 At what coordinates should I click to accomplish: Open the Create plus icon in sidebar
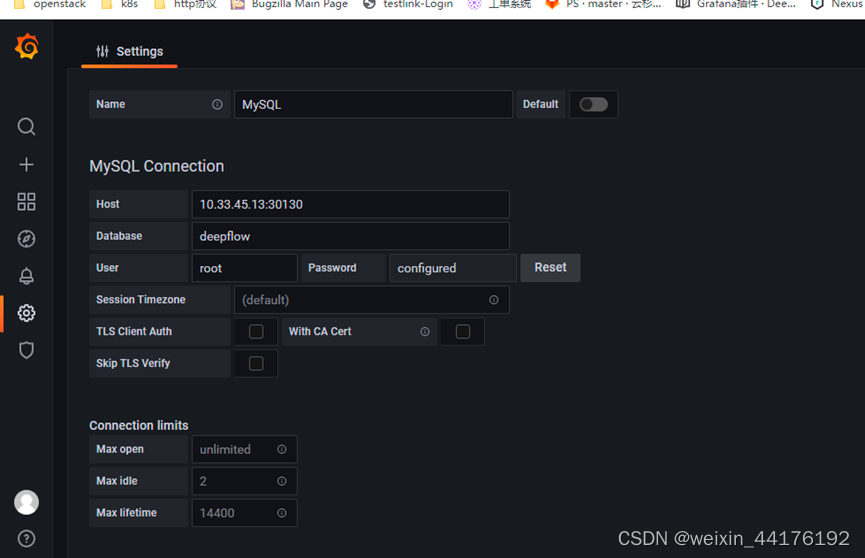tap(26, 164)
